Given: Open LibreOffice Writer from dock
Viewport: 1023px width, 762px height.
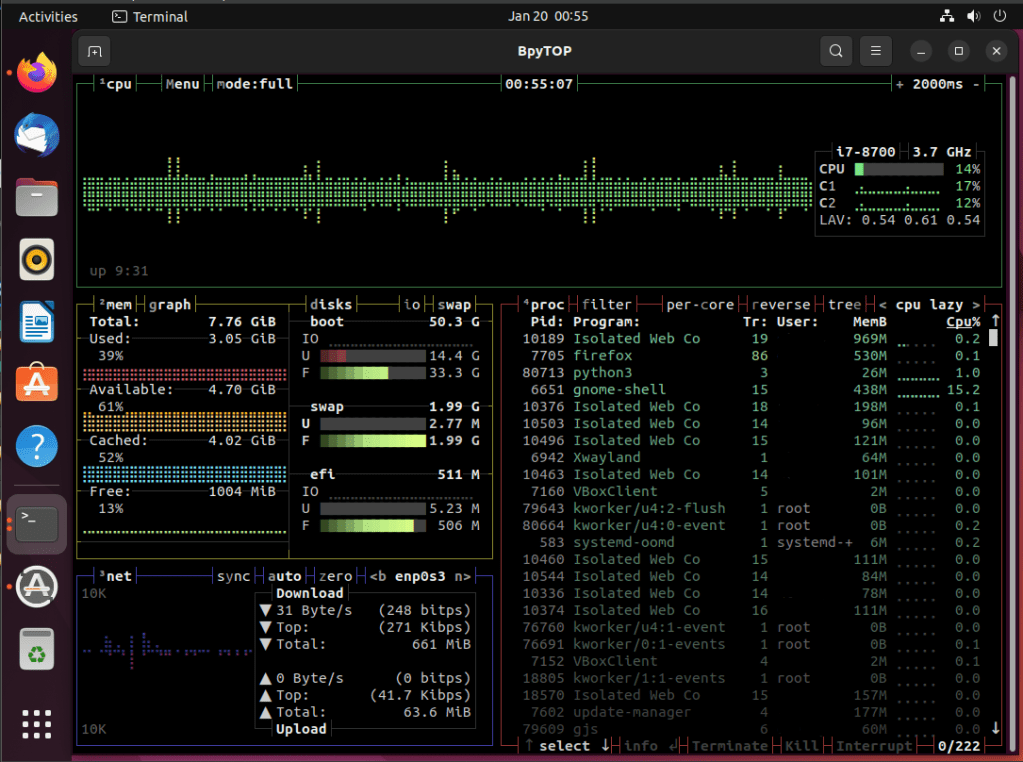Looking at the screenshot, I should tap(37, 323).
